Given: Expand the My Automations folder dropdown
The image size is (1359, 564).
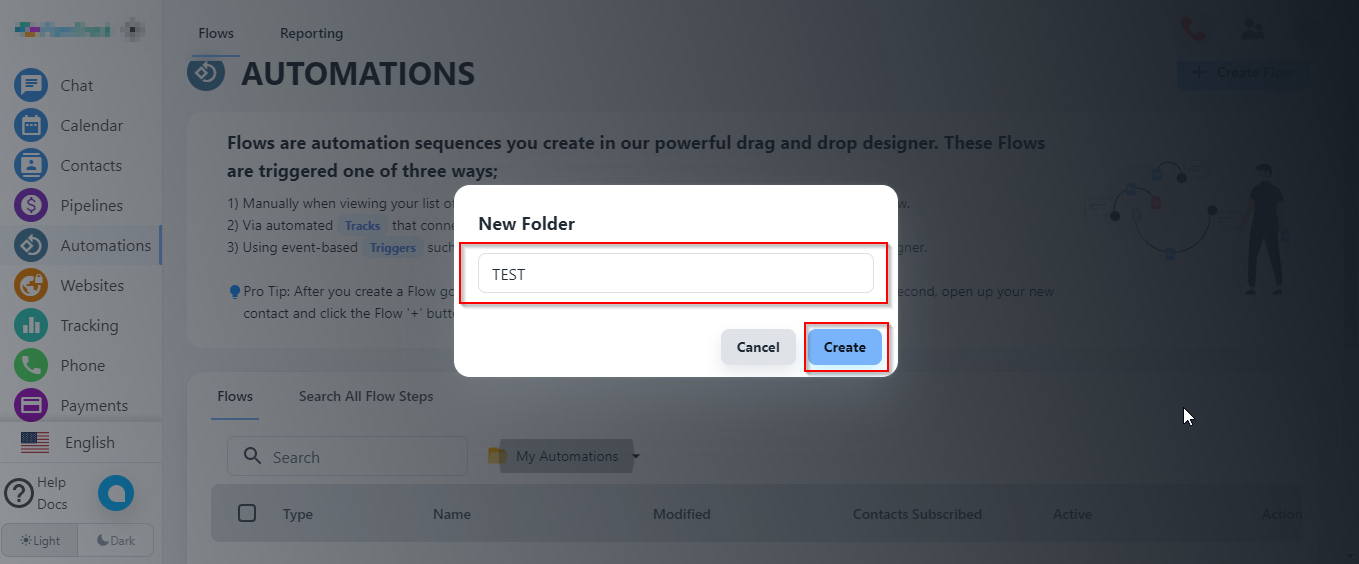Looking at the screenshot, I should 636,457.
